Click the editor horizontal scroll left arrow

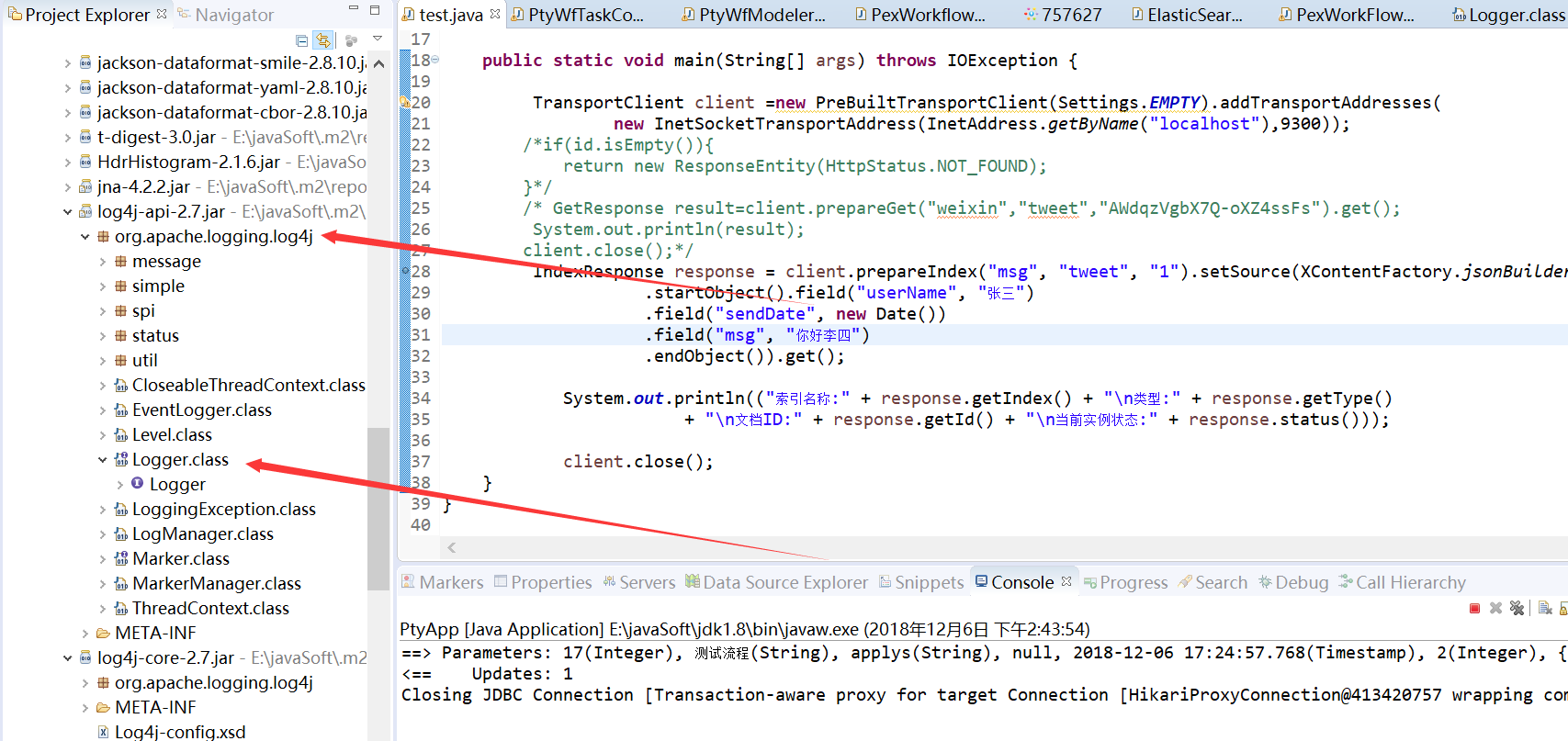[x=451, y=547]
